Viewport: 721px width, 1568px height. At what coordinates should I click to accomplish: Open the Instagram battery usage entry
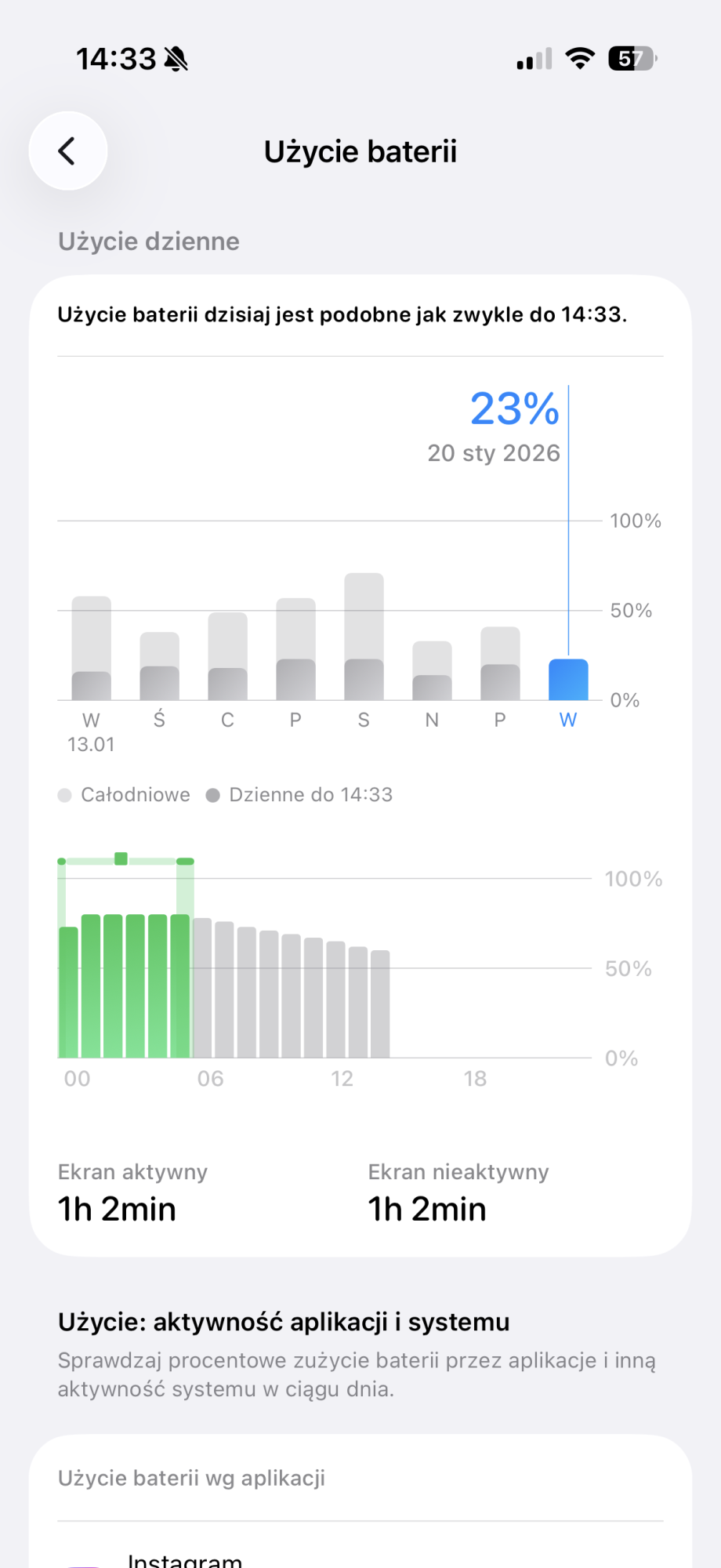point(185,1559)
